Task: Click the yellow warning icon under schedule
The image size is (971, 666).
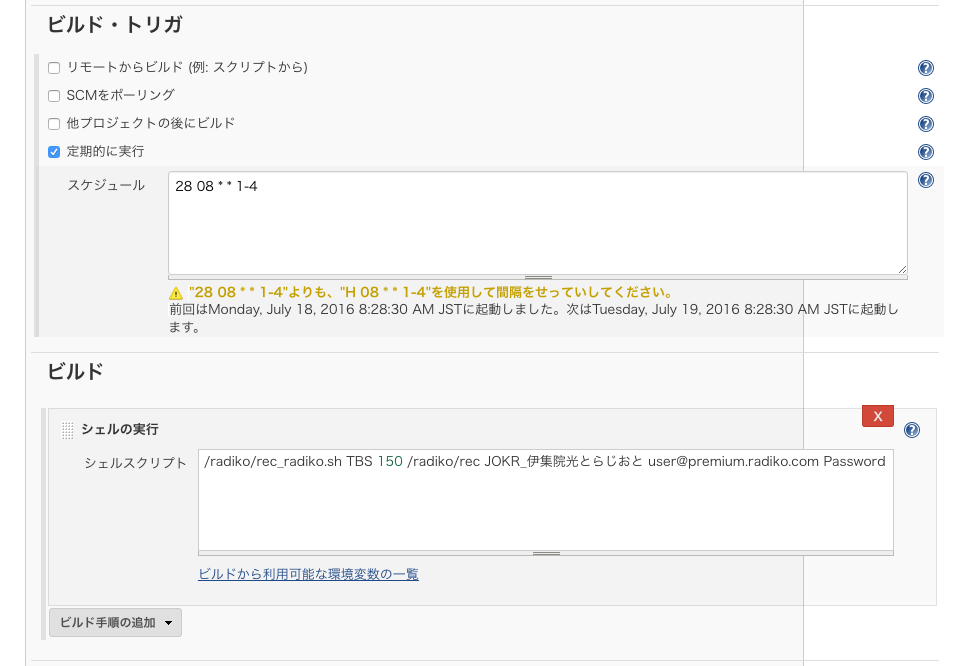Action: click(176, 293)
